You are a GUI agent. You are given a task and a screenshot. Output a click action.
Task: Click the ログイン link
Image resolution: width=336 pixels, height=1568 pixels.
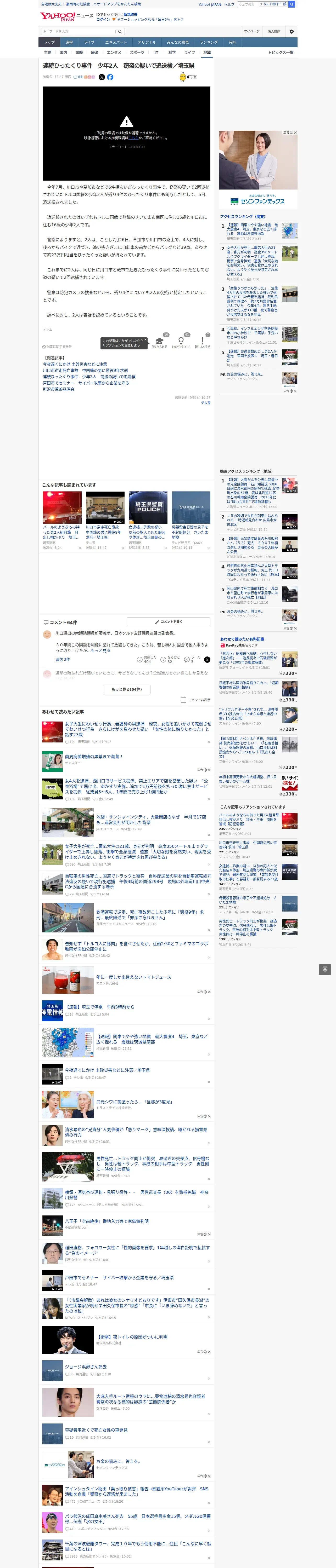point(103,20)
